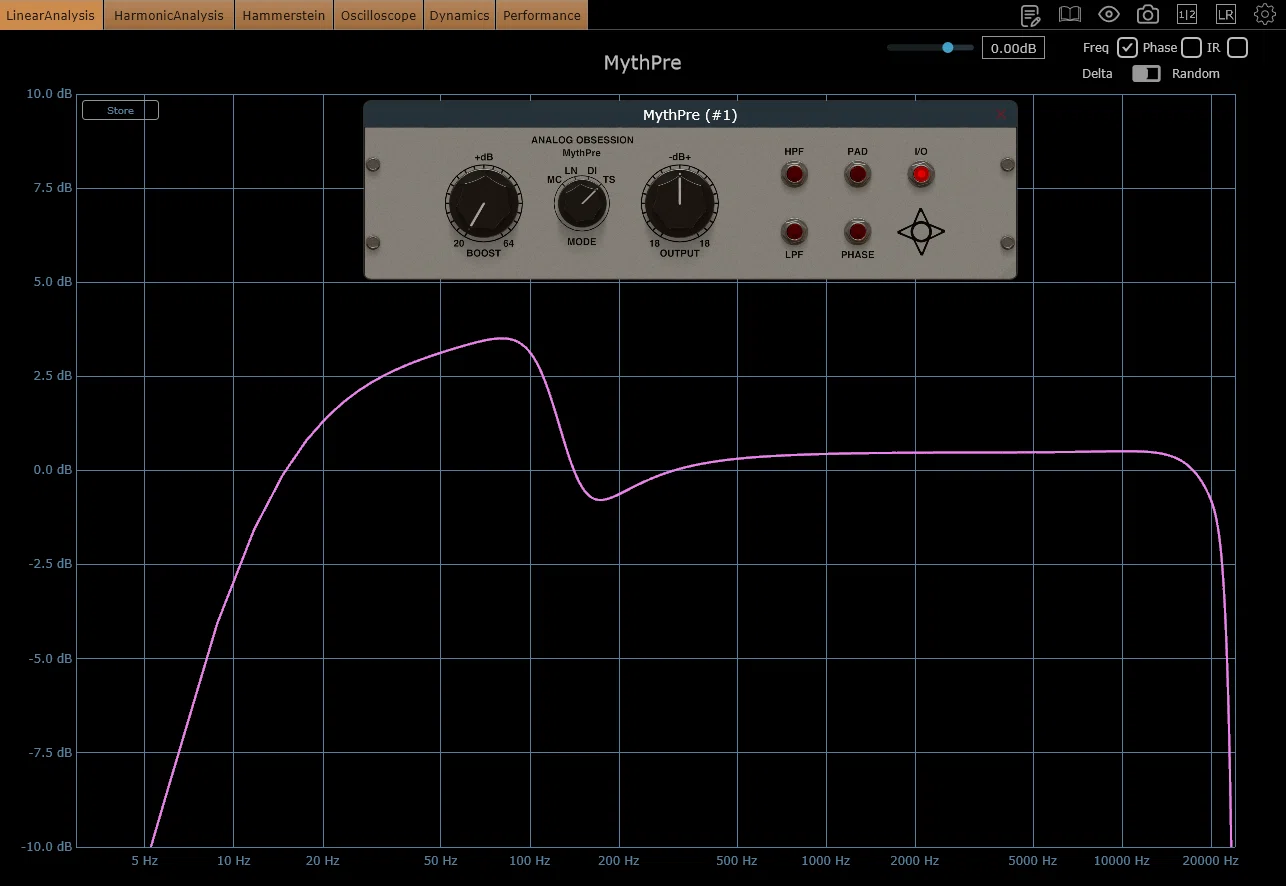Click the 1|2 channel compare icon
The width and height of the screenshot is (1286, 886).
1187,14
